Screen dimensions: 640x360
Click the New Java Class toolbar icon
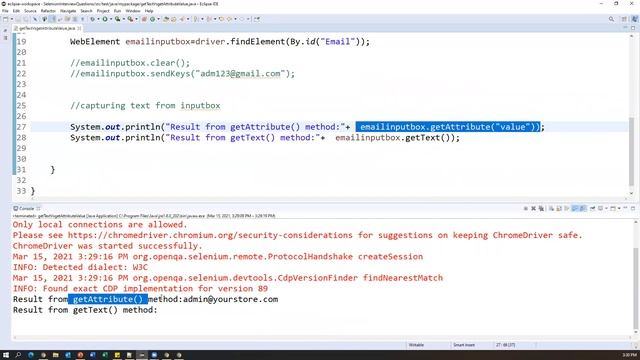tap(152, 19)
